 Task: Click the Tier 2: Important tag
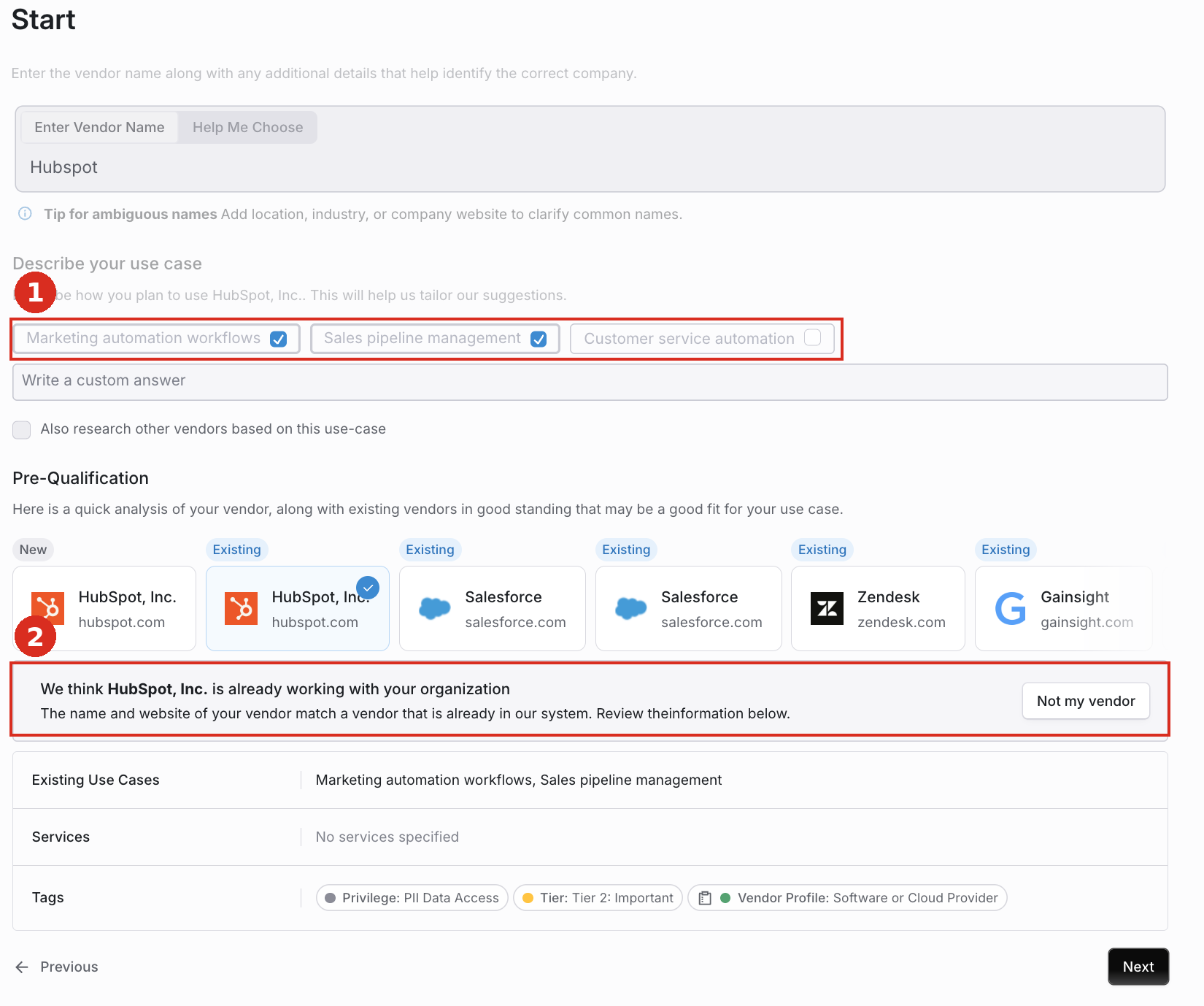click(598, 898)
